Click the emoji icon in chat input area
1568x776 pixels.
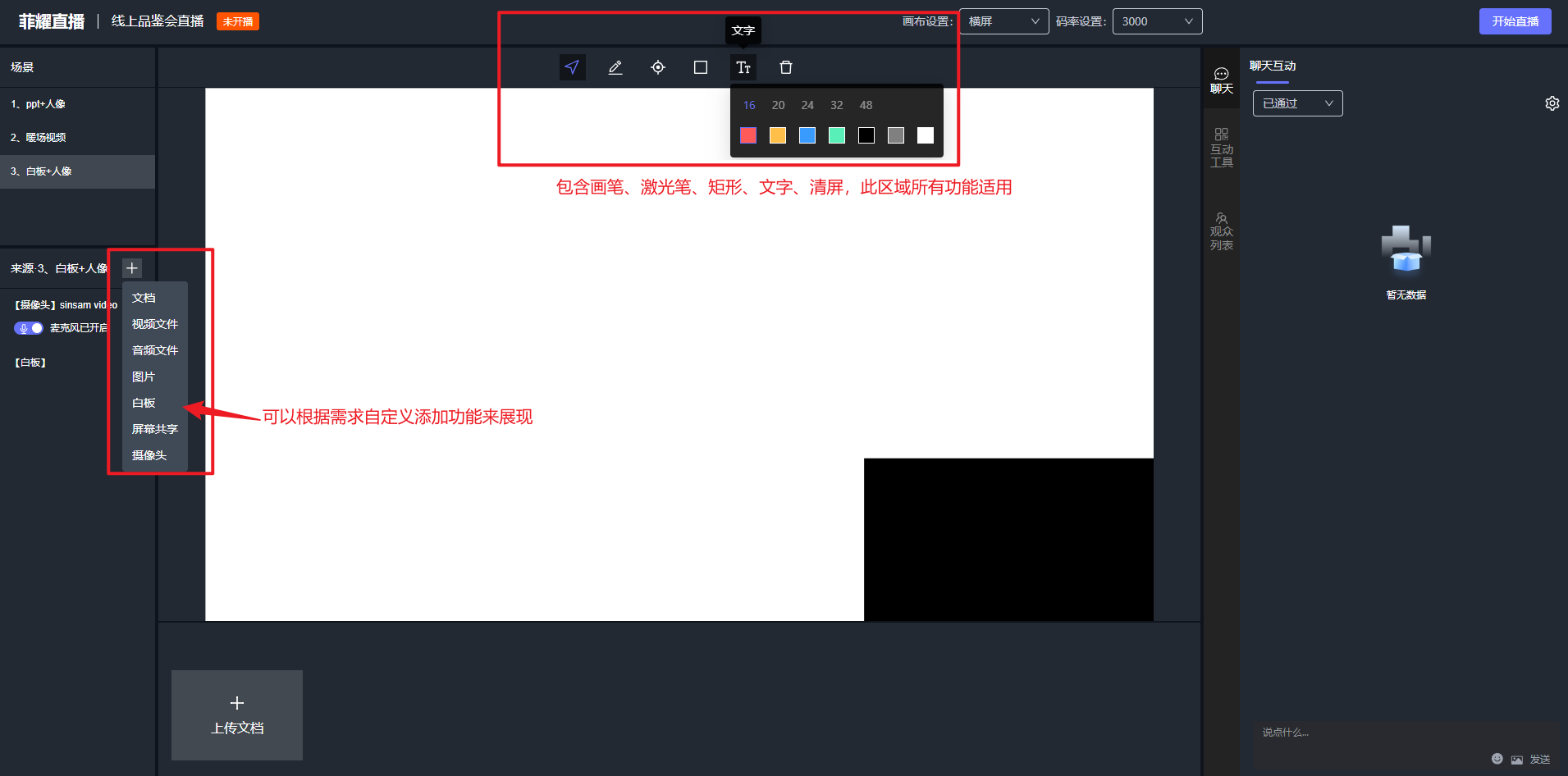pos(1497,758)
